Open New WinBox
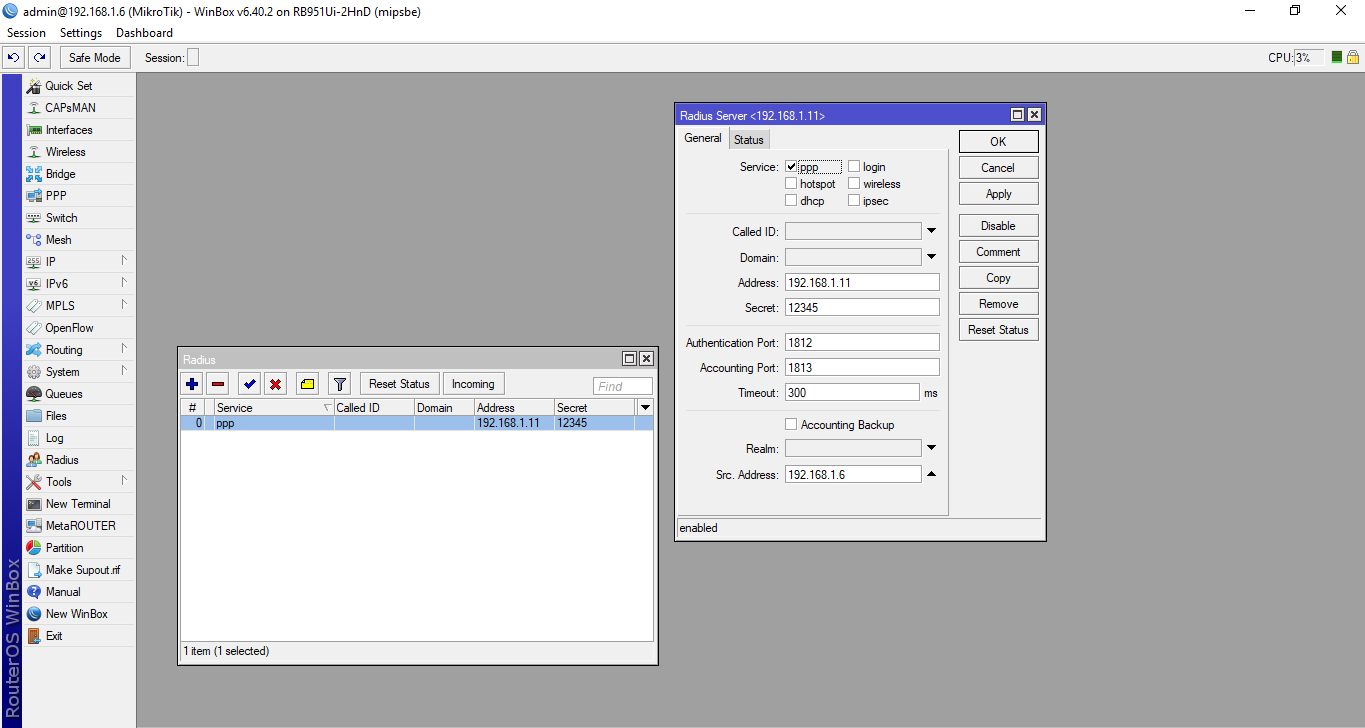This screenshot has width=1365, height=728. 78,614
